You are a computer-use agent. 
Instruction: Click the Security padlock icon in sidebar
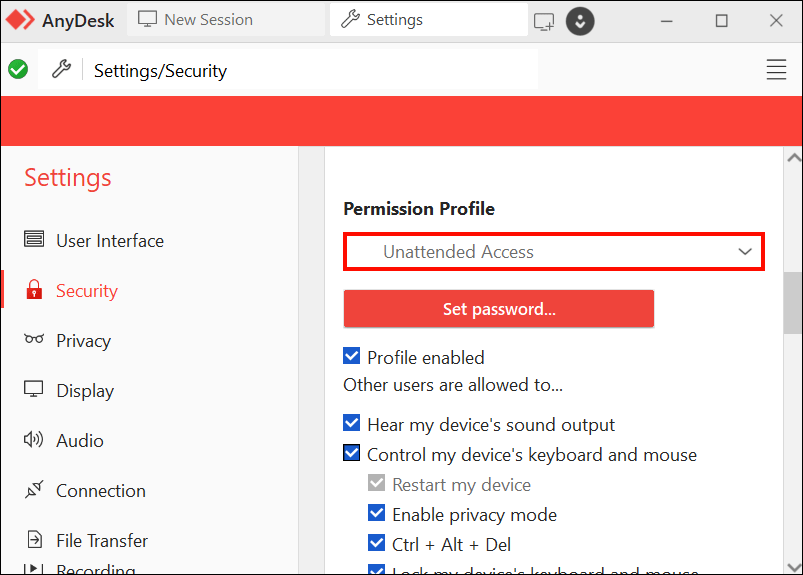pos(34,291)
